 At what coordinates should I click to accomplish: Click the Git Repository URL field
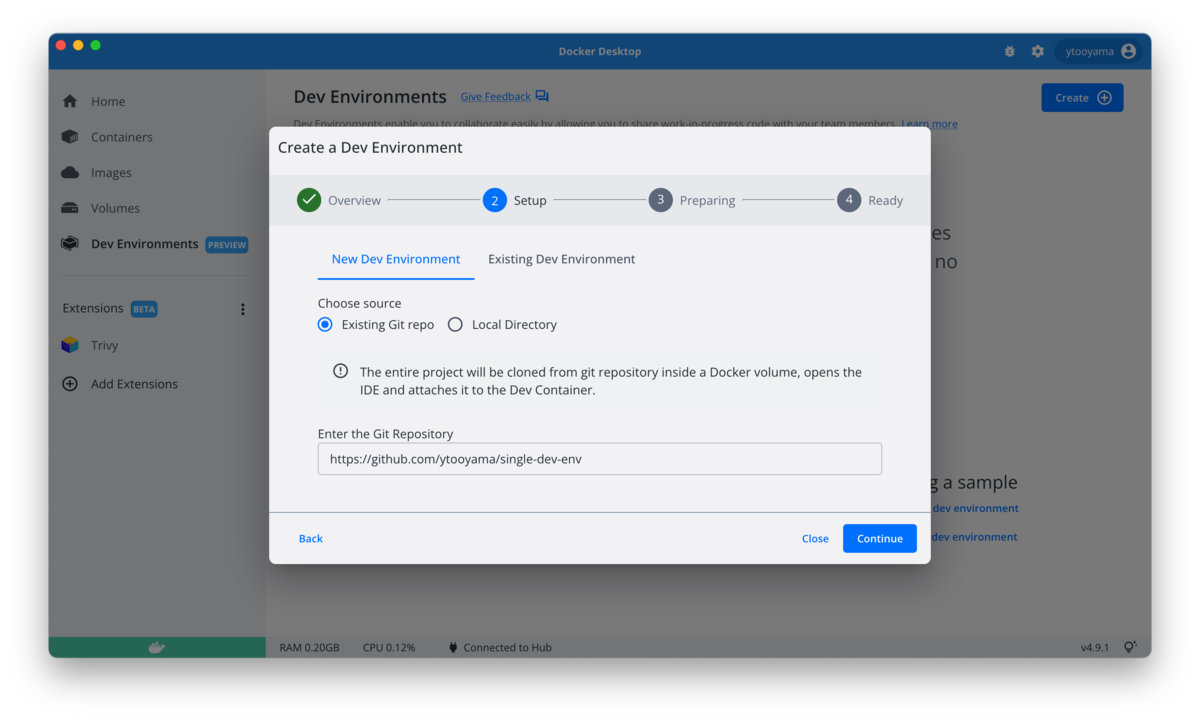(x=600, y=459)
